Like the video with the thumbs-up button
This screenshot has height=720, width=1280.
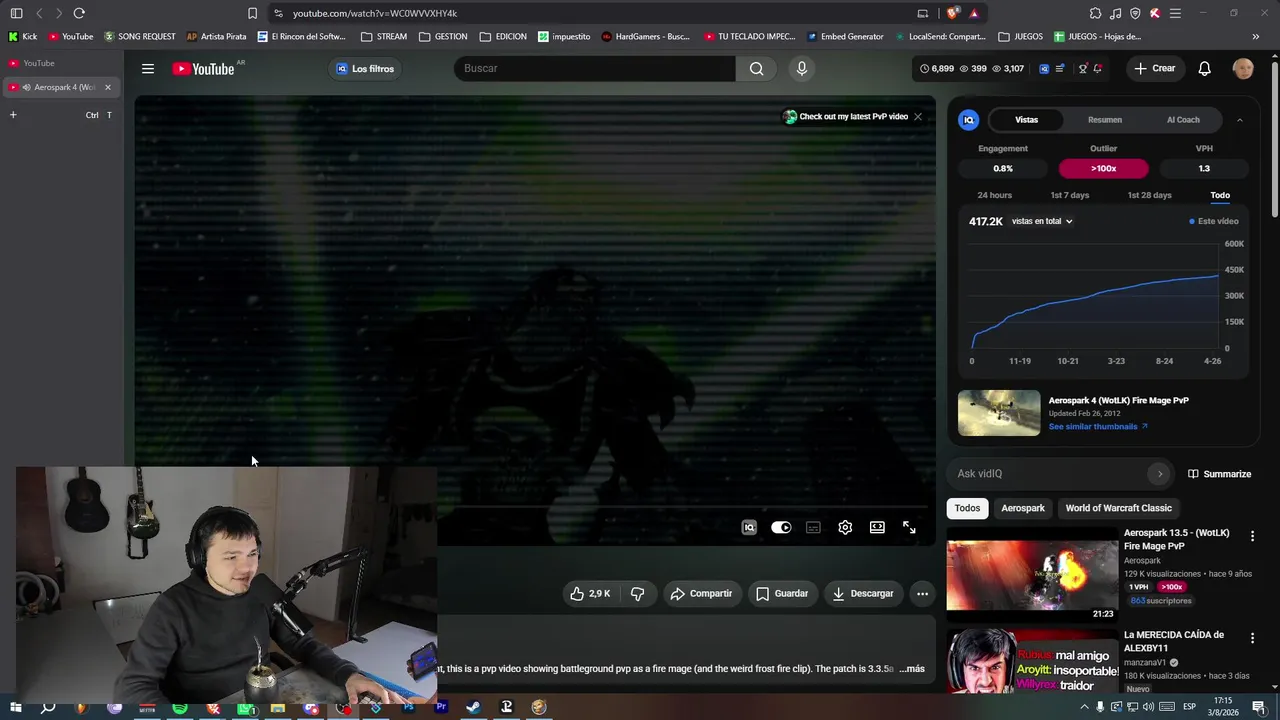(590, 594)
